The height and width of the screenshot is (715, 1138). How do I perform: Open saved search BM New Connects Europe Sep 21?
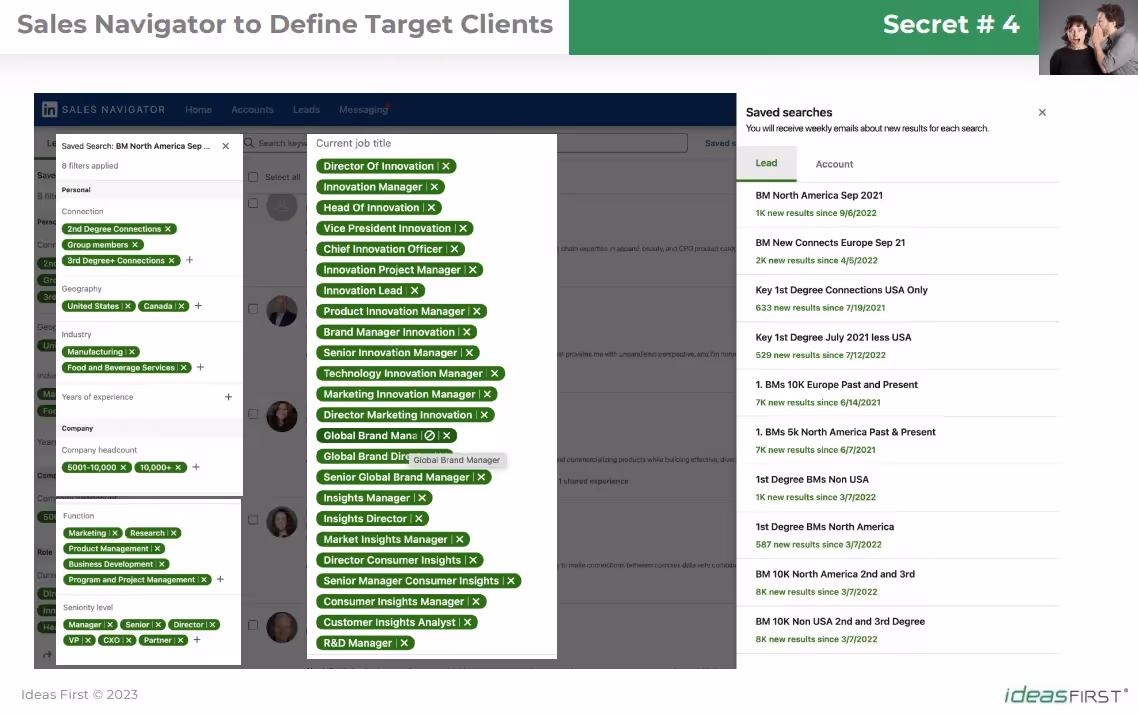point(830,242)
